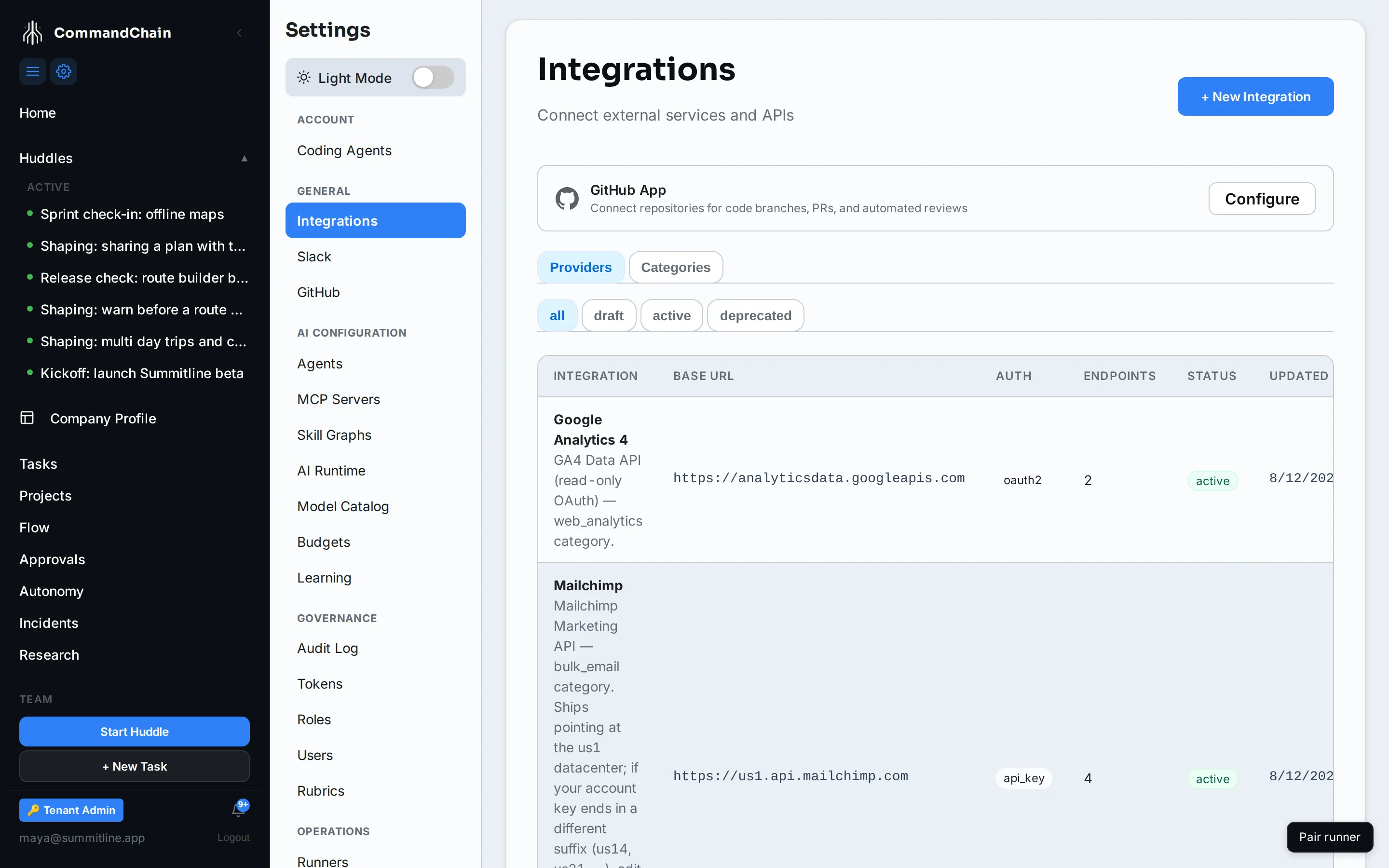Open Company Profile page
Viewport: 1389px width, 868px height.
click(103, 419)
